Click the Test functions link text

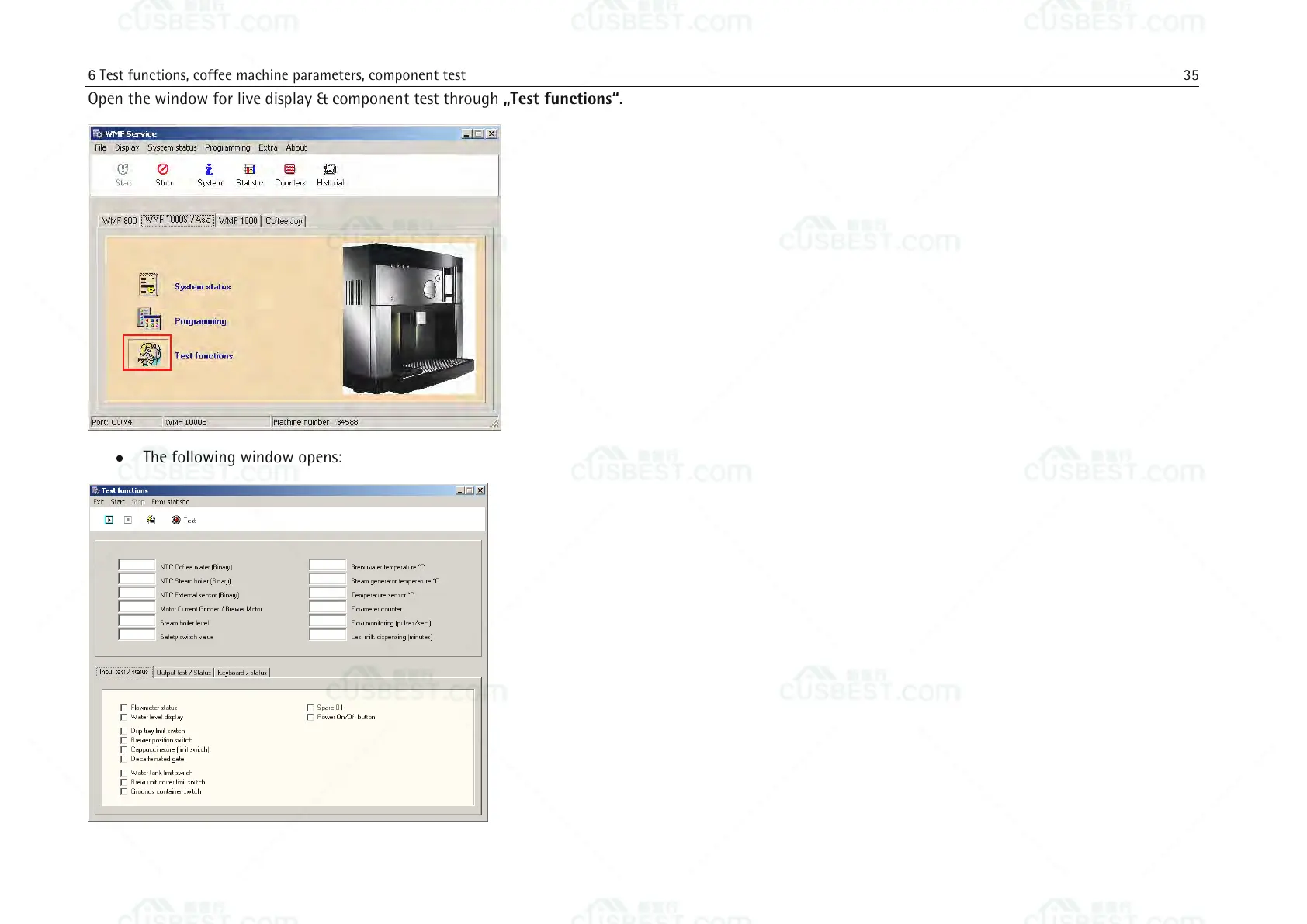(203, 356)
